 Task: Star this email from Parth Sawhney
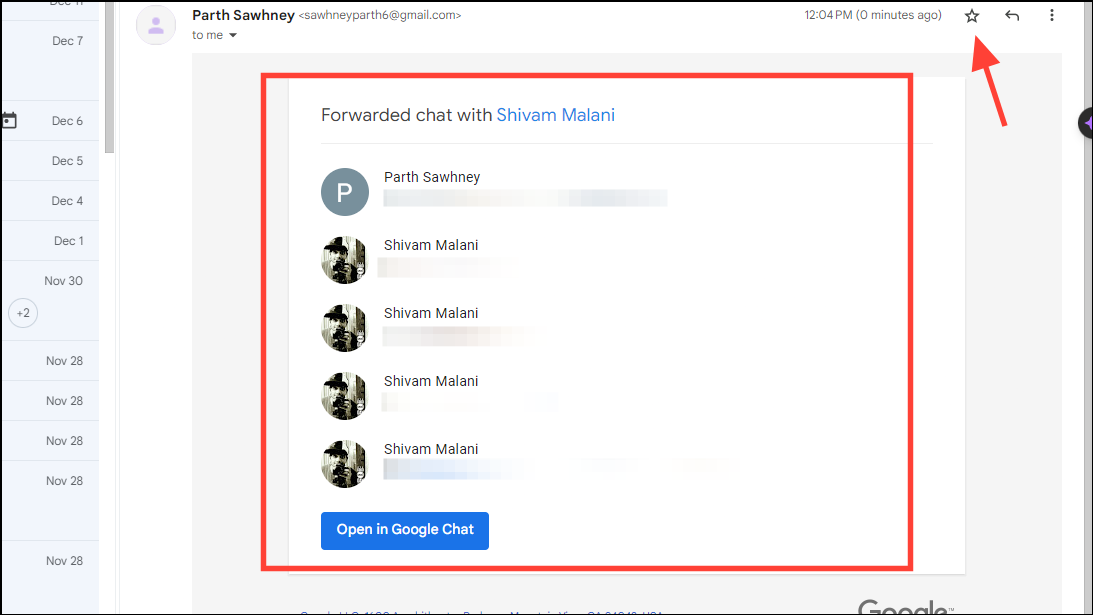tap(972, 15)
